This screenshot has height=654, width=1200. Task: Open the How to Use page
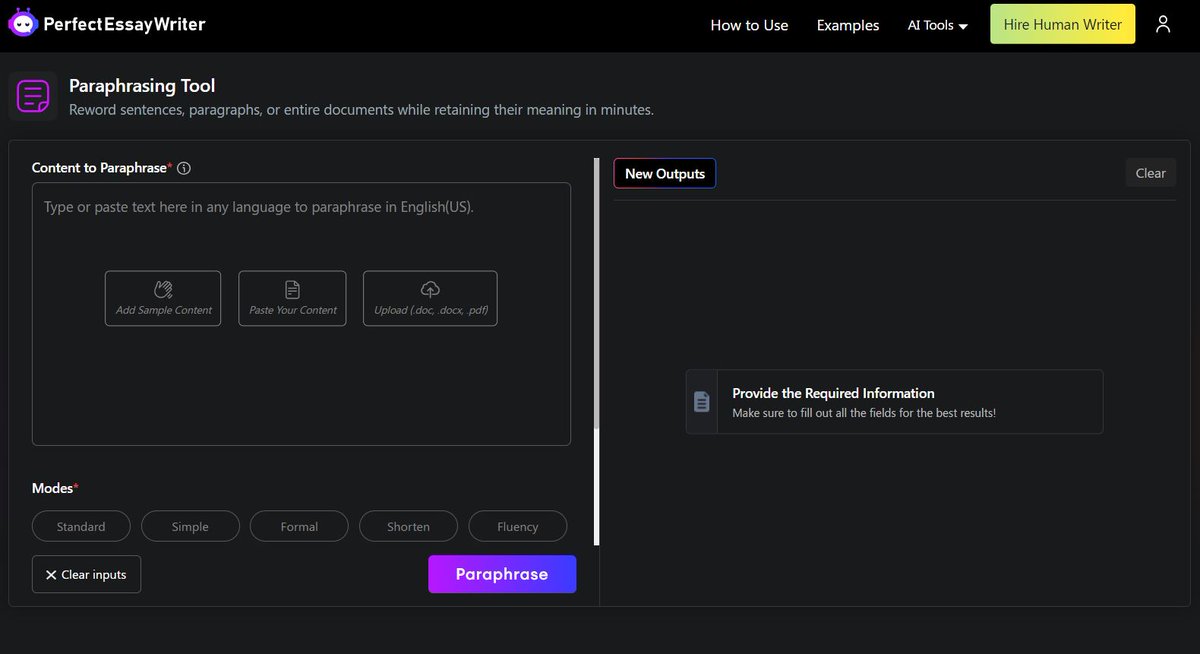[x=749, y=25]
